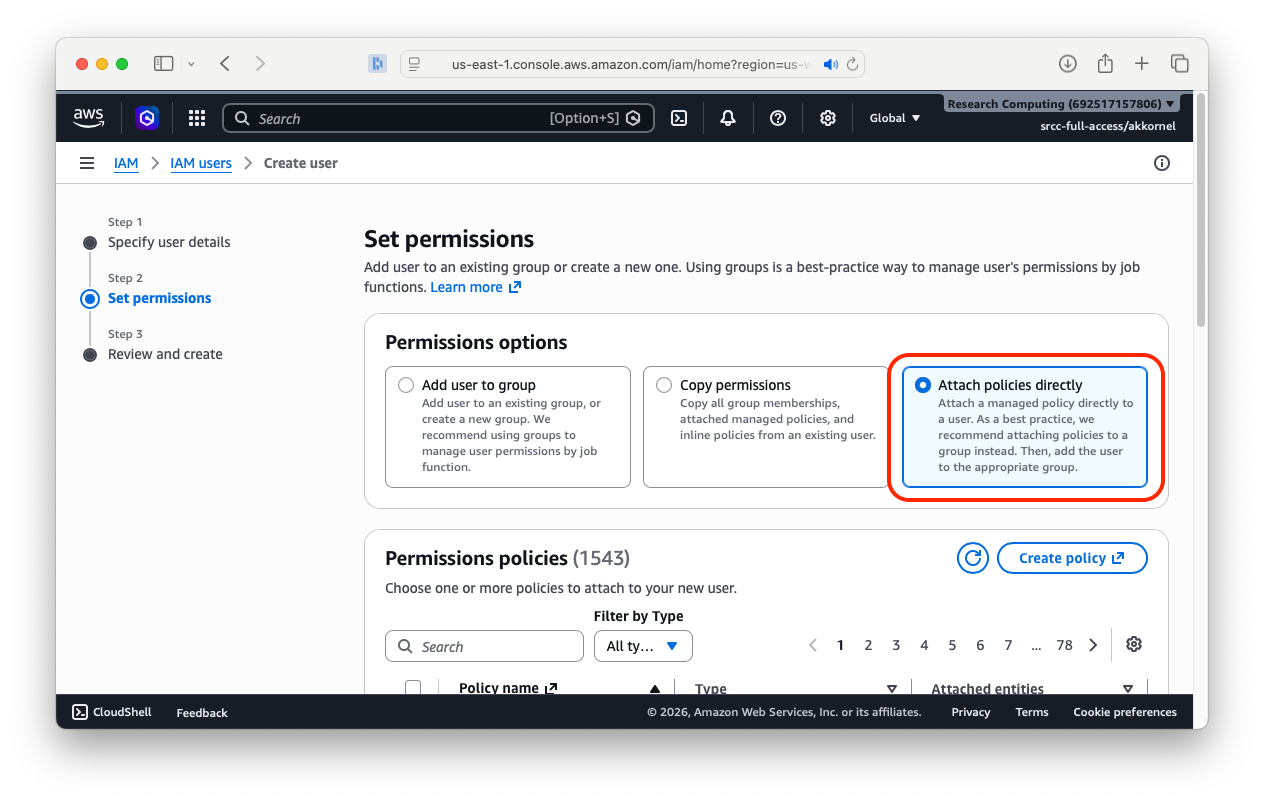Open policy table preferences gear
The width and height of the screenshot is (1264, 803).
point(1134,645)
